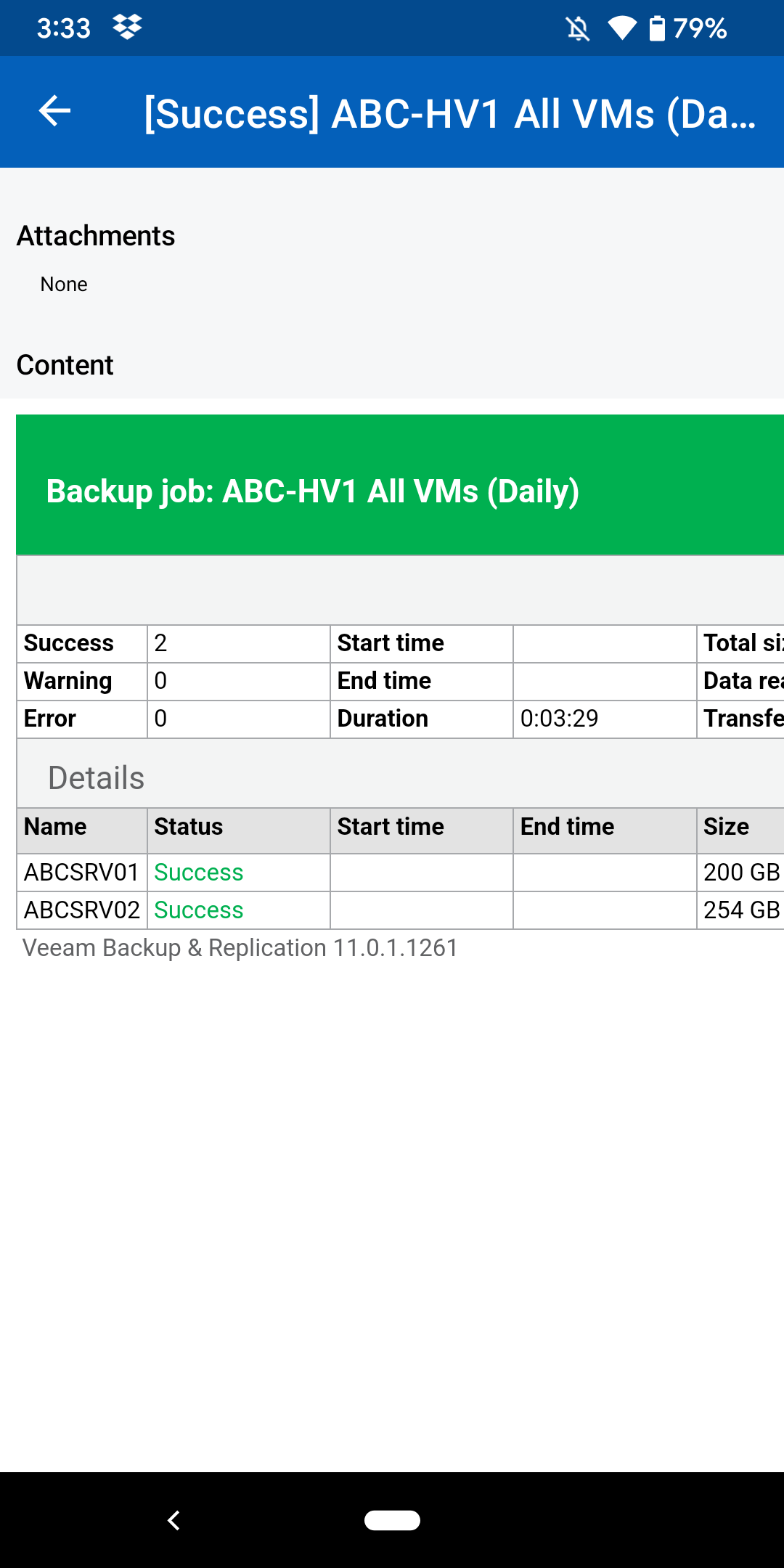
Task: Tap the Duration value 0:03:29
Action: (559, 719)
